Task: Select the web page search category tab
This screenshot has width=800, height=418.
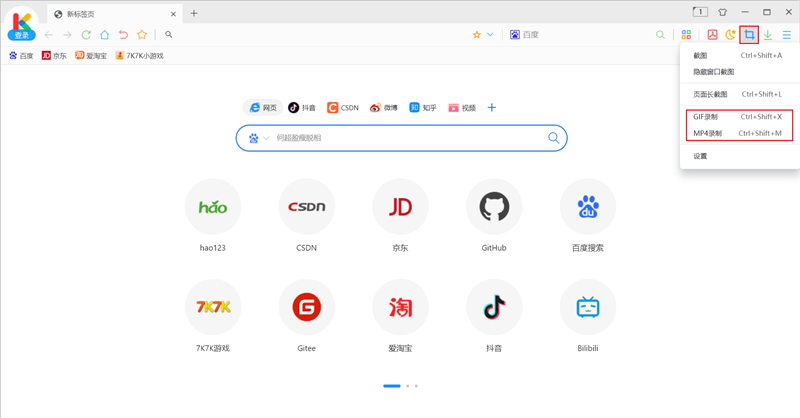Action: 263,108
